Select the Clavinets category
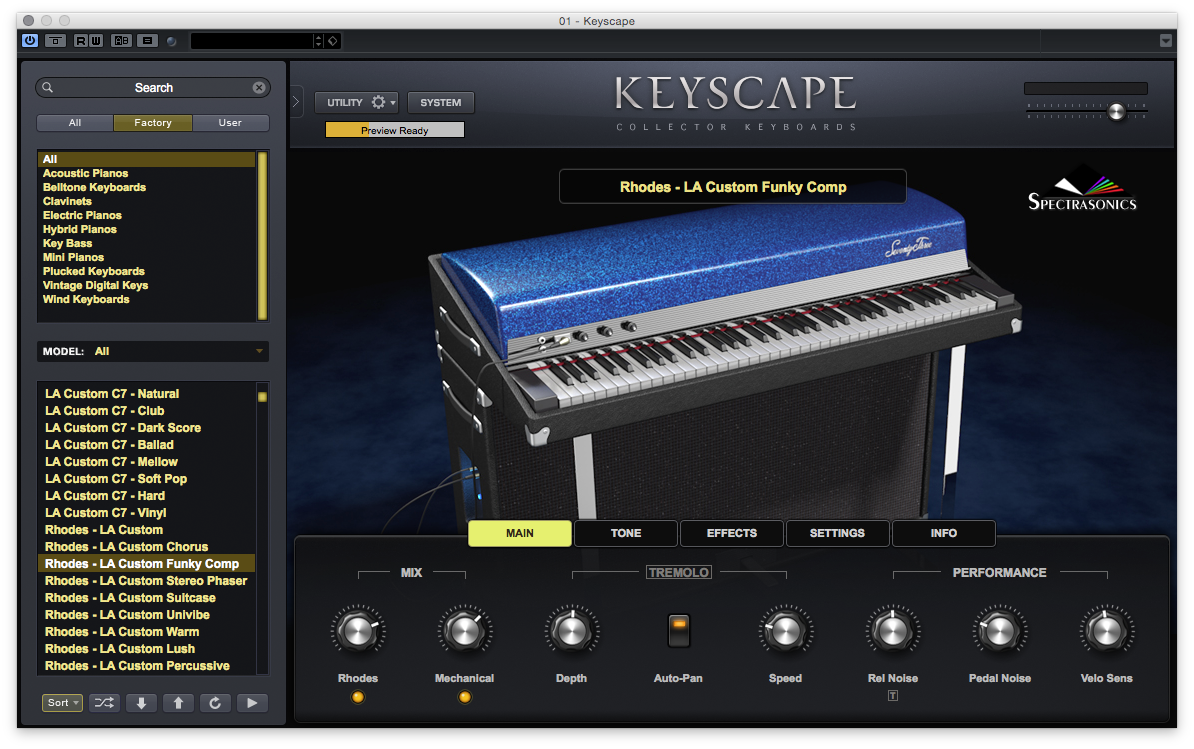 pyautogui.click(x=67, y=202)
